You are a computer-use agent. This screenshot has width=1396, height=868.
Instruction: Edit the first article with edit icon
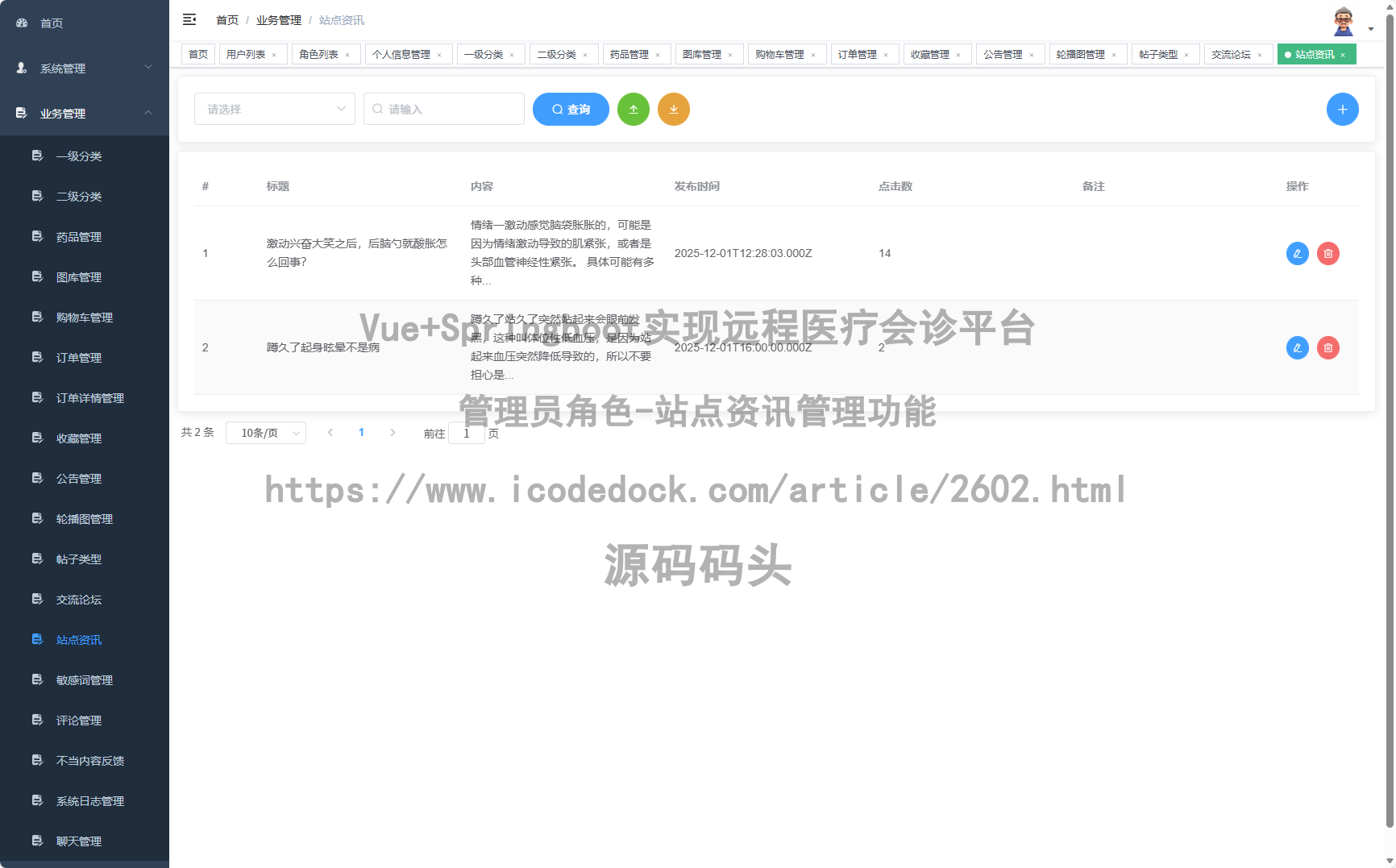coord(1297,253)
